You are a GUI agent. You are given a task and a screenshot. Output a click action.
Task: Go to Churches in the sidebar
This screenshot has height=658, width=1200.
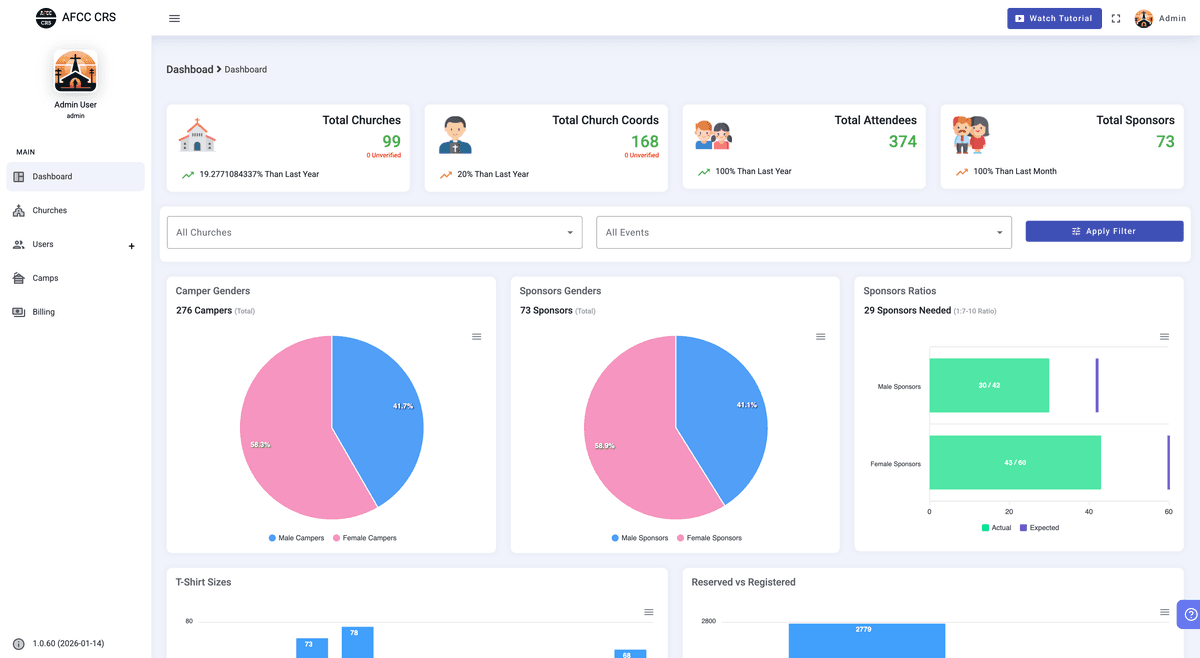(50, 211)
